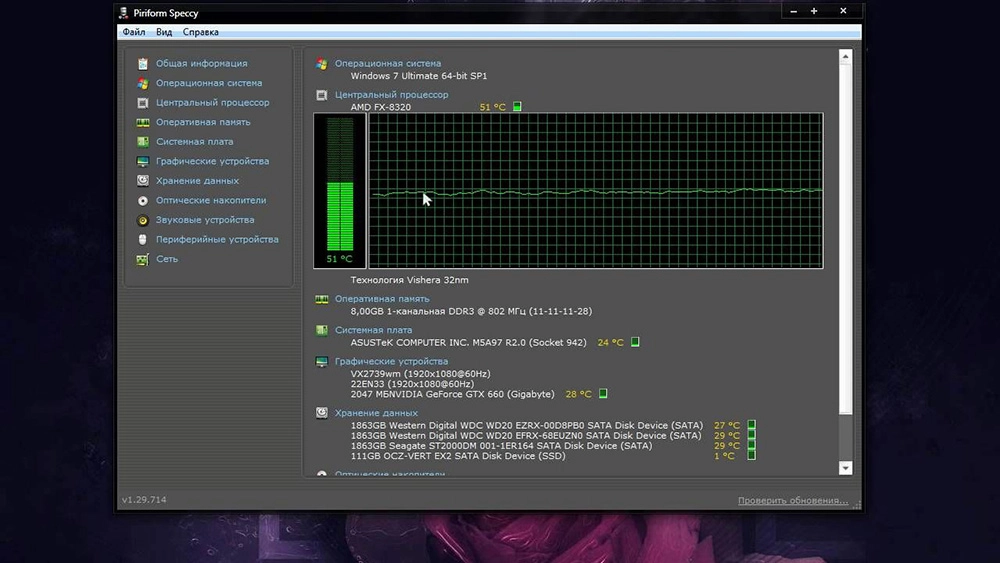
Task: Click the scrollbar up arrow
Action: pyautogui.click(x=845, y=56)
